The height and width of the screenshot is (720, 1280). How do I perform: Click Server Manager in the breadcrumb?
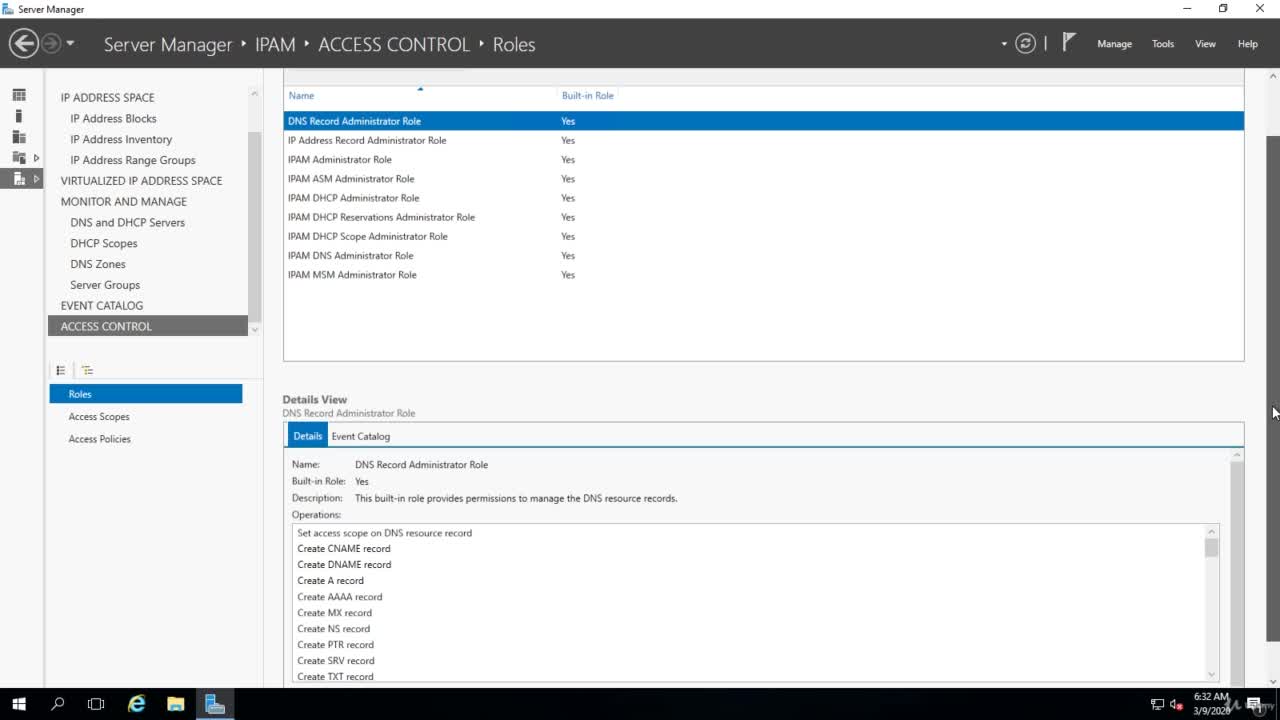coord(168,45)
